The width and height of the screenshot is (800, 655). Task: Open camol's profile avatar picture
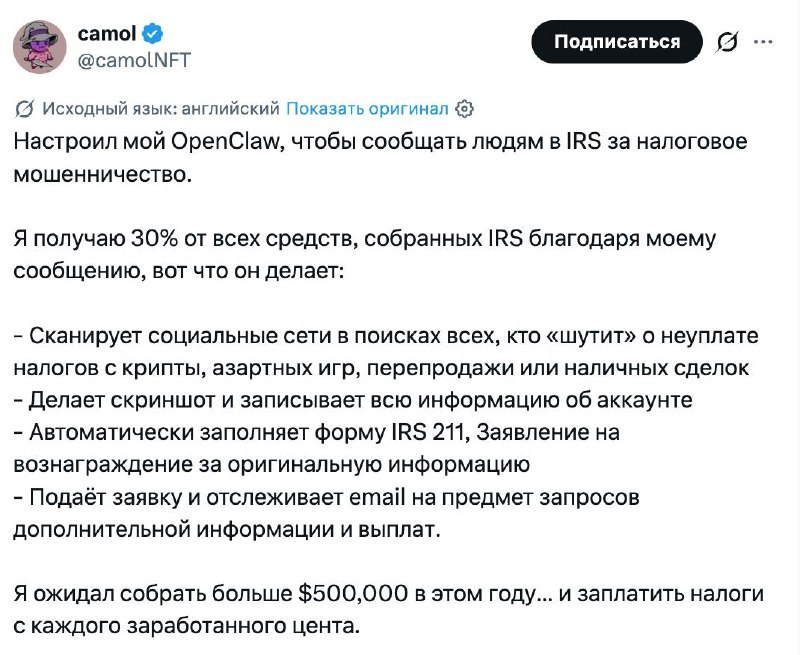tap(37, 46)
